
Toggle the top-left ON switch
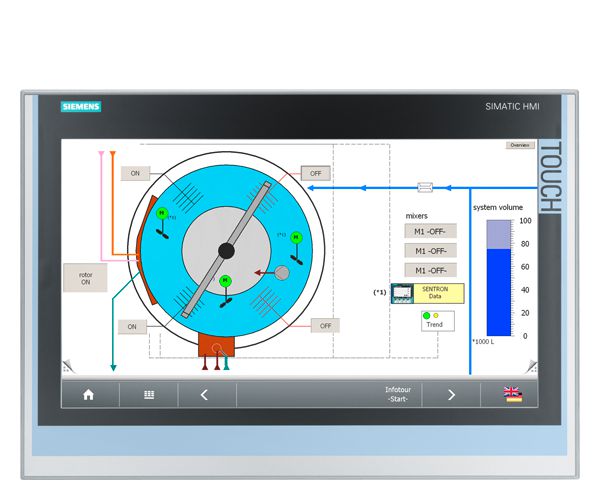(135, 173)
